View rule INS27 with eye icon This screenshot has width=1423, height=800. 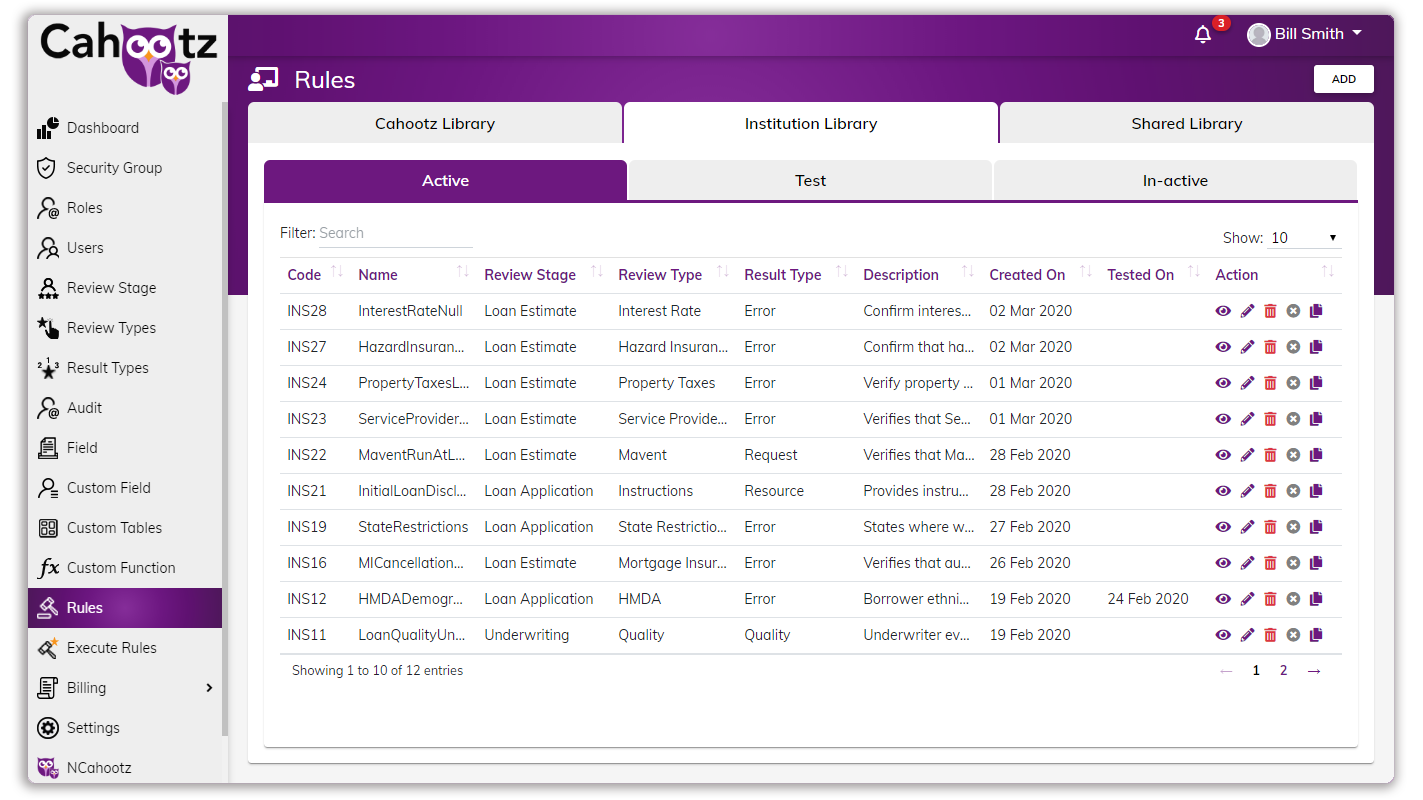pyautogui.click(x=1223, y=347)
